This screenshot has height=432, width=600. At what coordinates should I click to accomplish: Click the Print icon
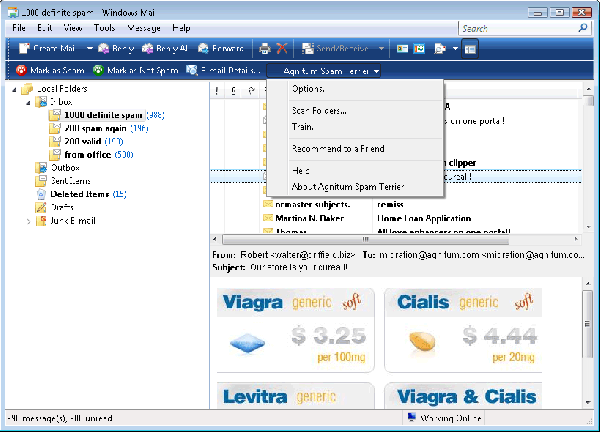point(264,49)
